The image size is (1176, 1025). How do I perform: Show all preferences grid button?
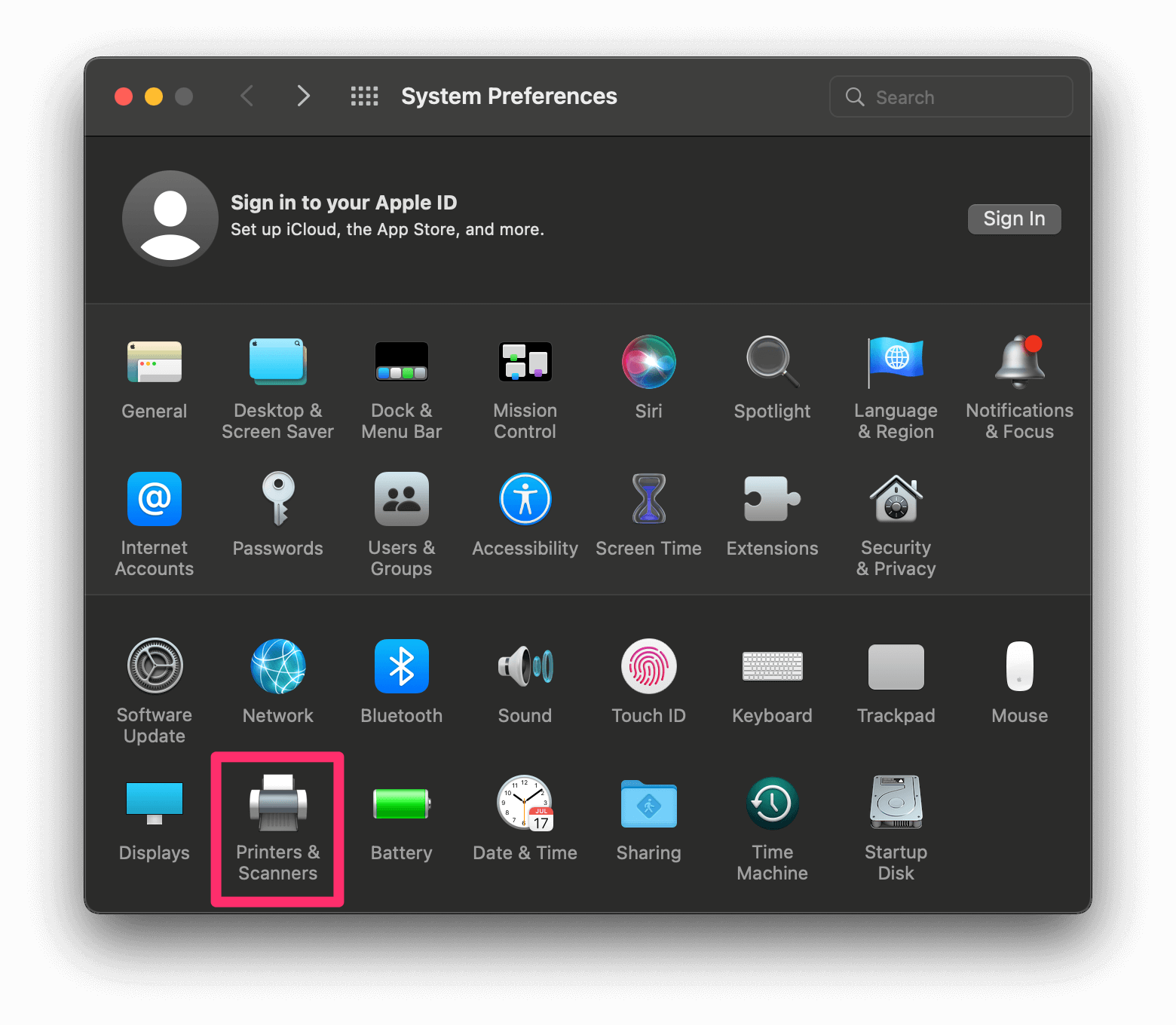point(364,96)
